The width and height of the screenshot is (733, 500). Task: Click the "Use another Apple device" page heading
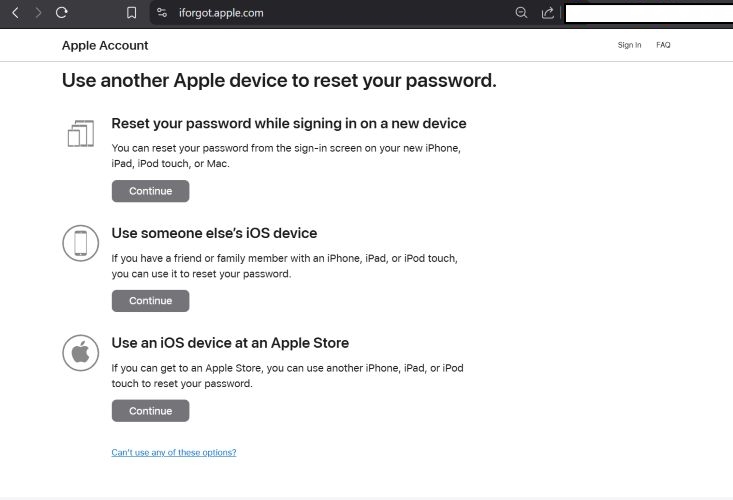279,81
